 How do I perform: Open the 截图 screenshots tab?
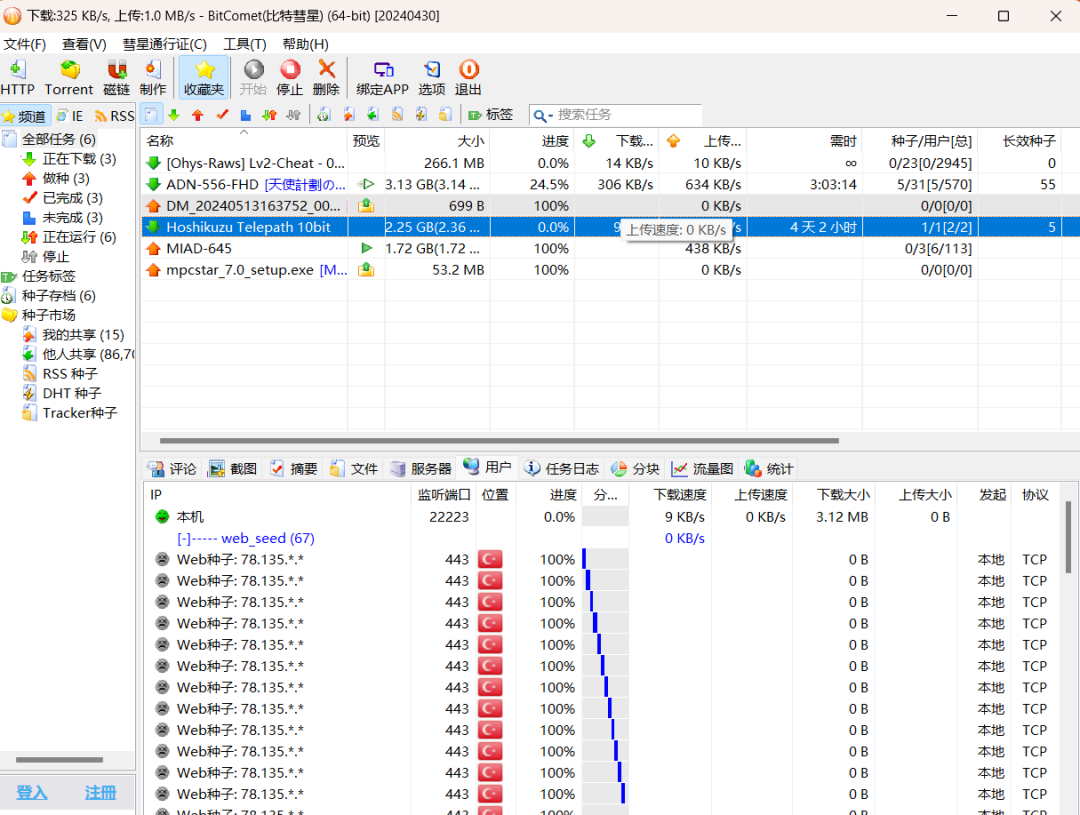click(x=233, y=469)
